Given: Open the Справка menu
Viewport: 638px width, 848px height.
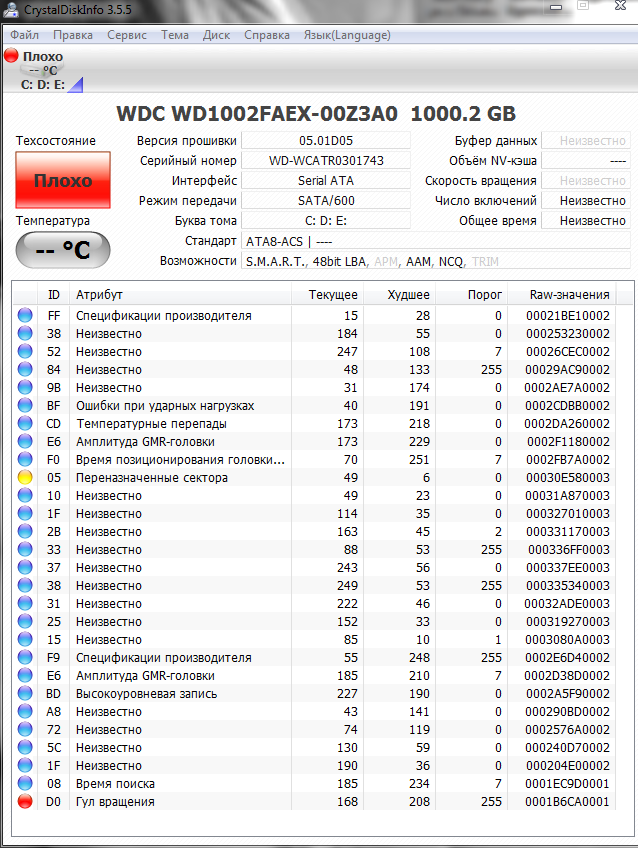Looking at the screenshot, I should click(x=267, y=35).
